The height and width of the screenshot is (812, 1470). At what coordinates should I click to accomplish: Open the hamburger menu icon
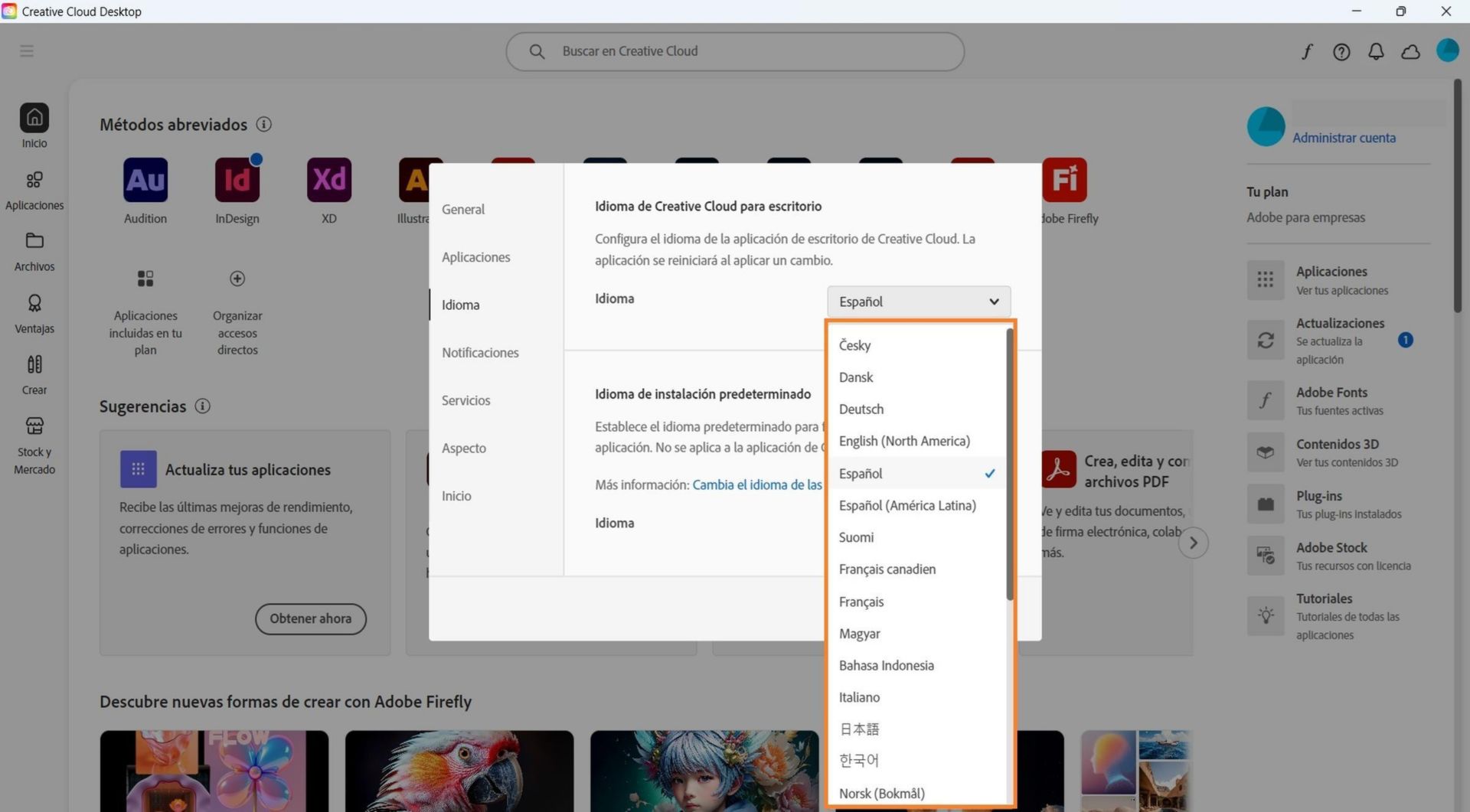click(x=27, y=51)
